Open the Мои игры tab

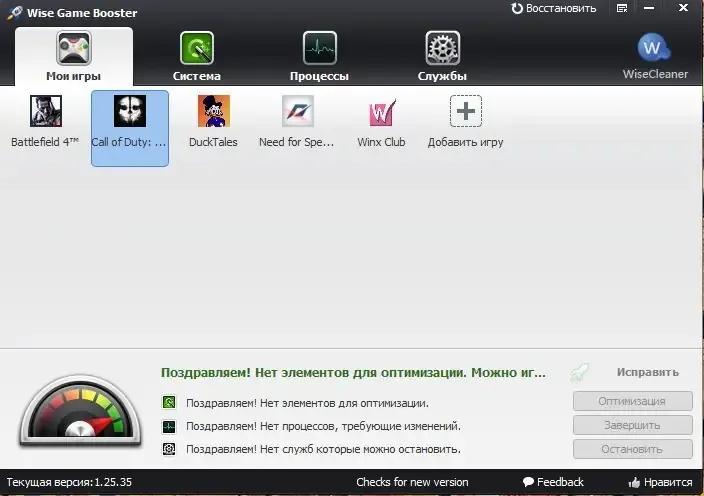(x=74, y=57)
